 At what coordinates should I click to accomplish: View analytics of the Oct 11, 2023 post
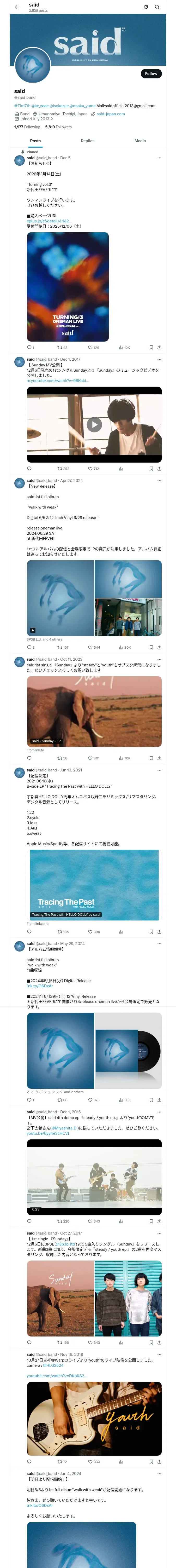coord(121,758)
